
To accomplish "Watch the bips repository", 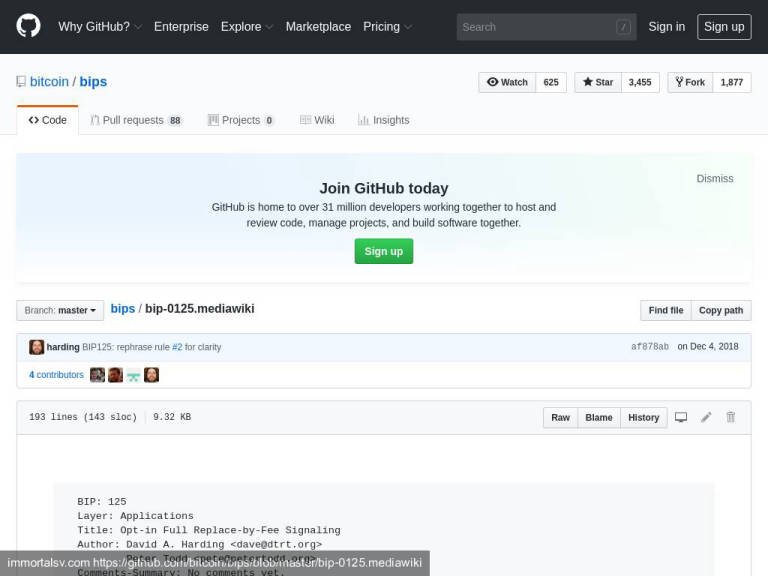I will tap(507, 82).
